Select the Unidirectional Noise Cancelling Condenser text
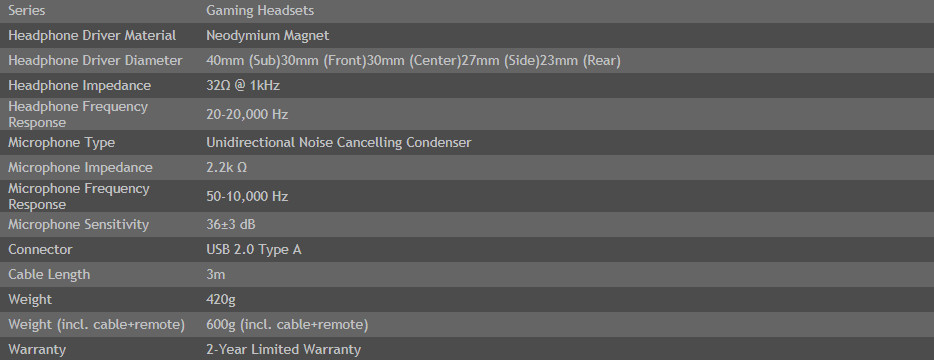This screenshot has height=360, width=934. tap(339, 143)
